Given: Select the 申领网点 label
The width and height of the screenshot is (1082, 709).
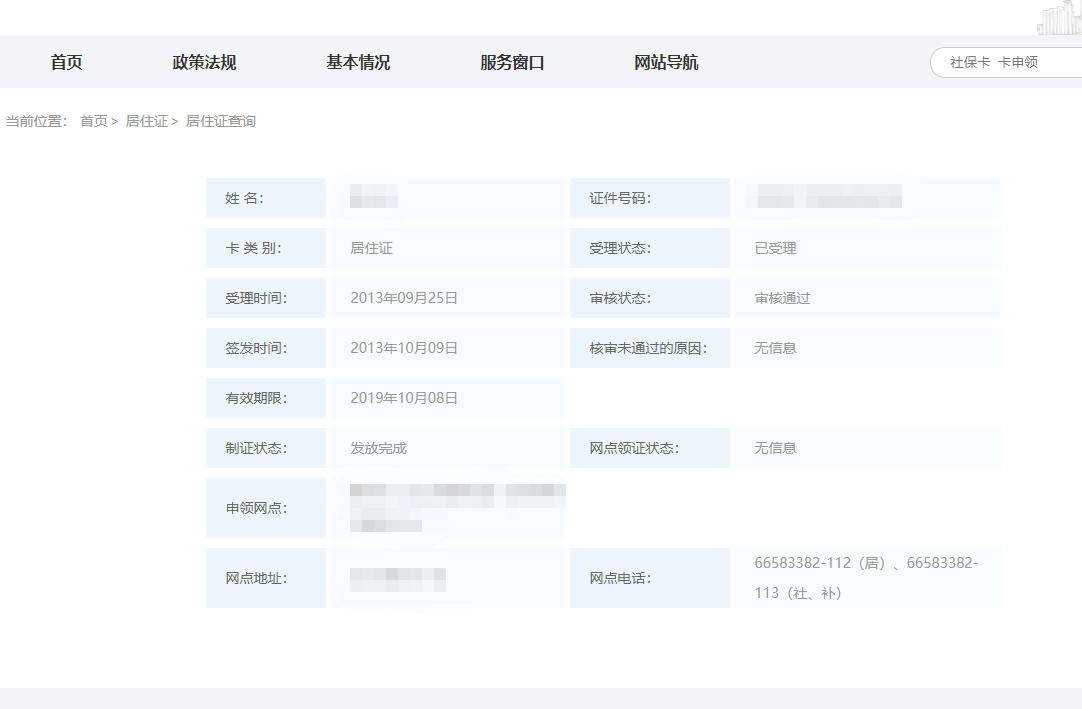Looking at the screenshot, I should click(x=256, y=508).
